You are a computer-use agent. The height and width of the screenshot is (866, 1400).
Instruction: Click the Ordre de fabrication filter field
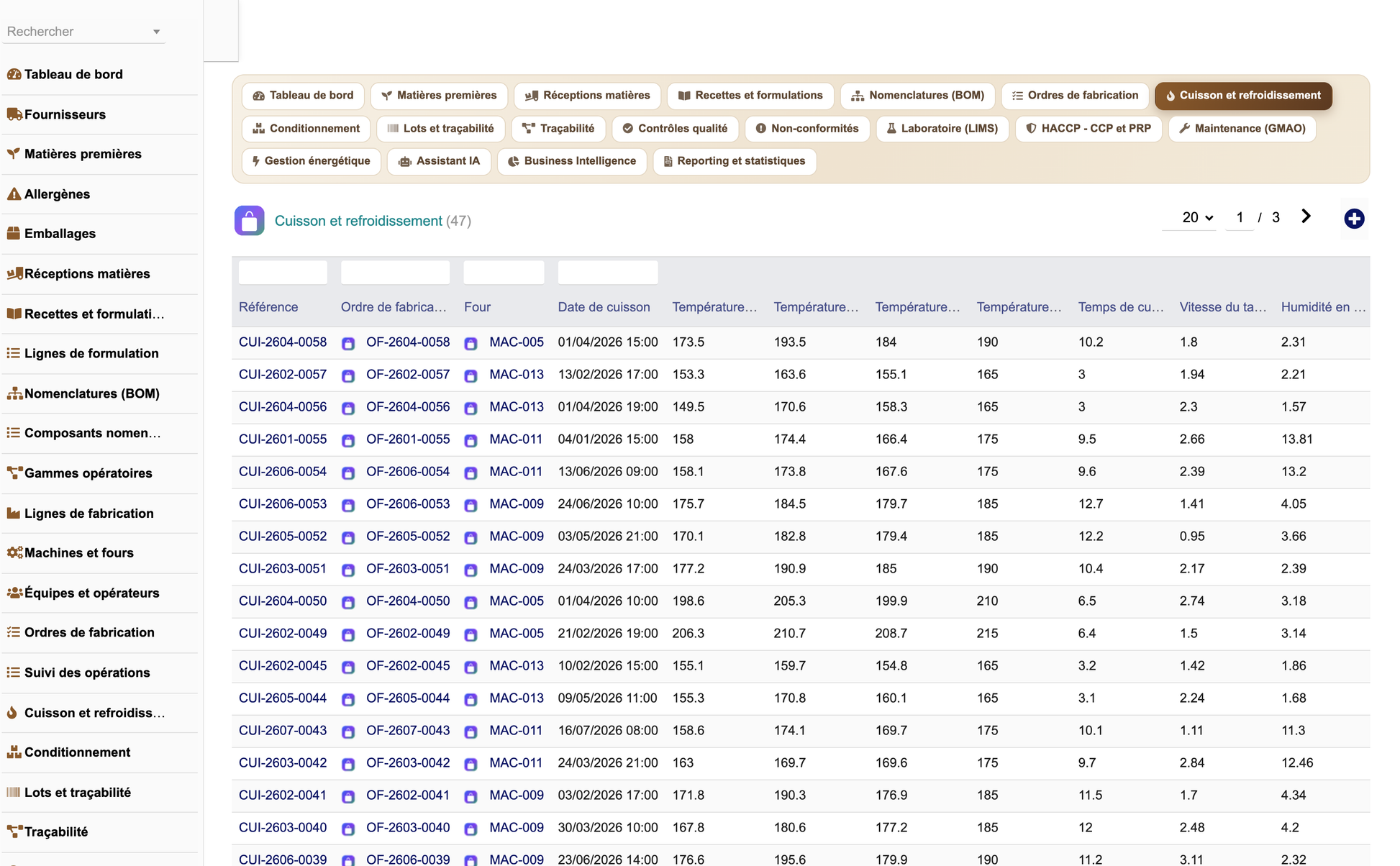coord(395,273)
